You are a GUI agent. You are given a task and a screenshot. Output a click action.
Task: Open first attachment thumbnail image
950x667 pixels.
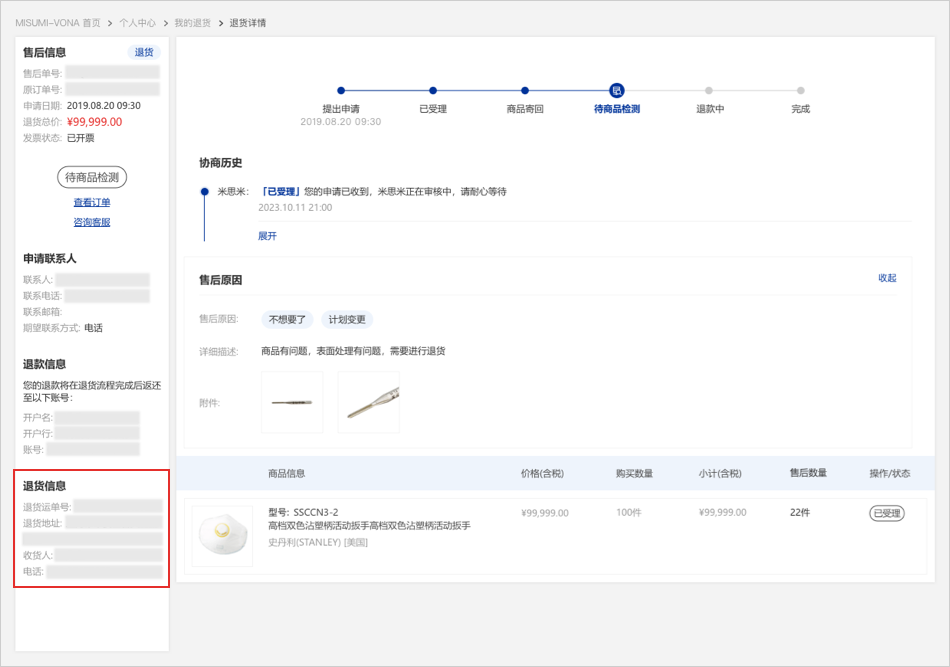292,402
